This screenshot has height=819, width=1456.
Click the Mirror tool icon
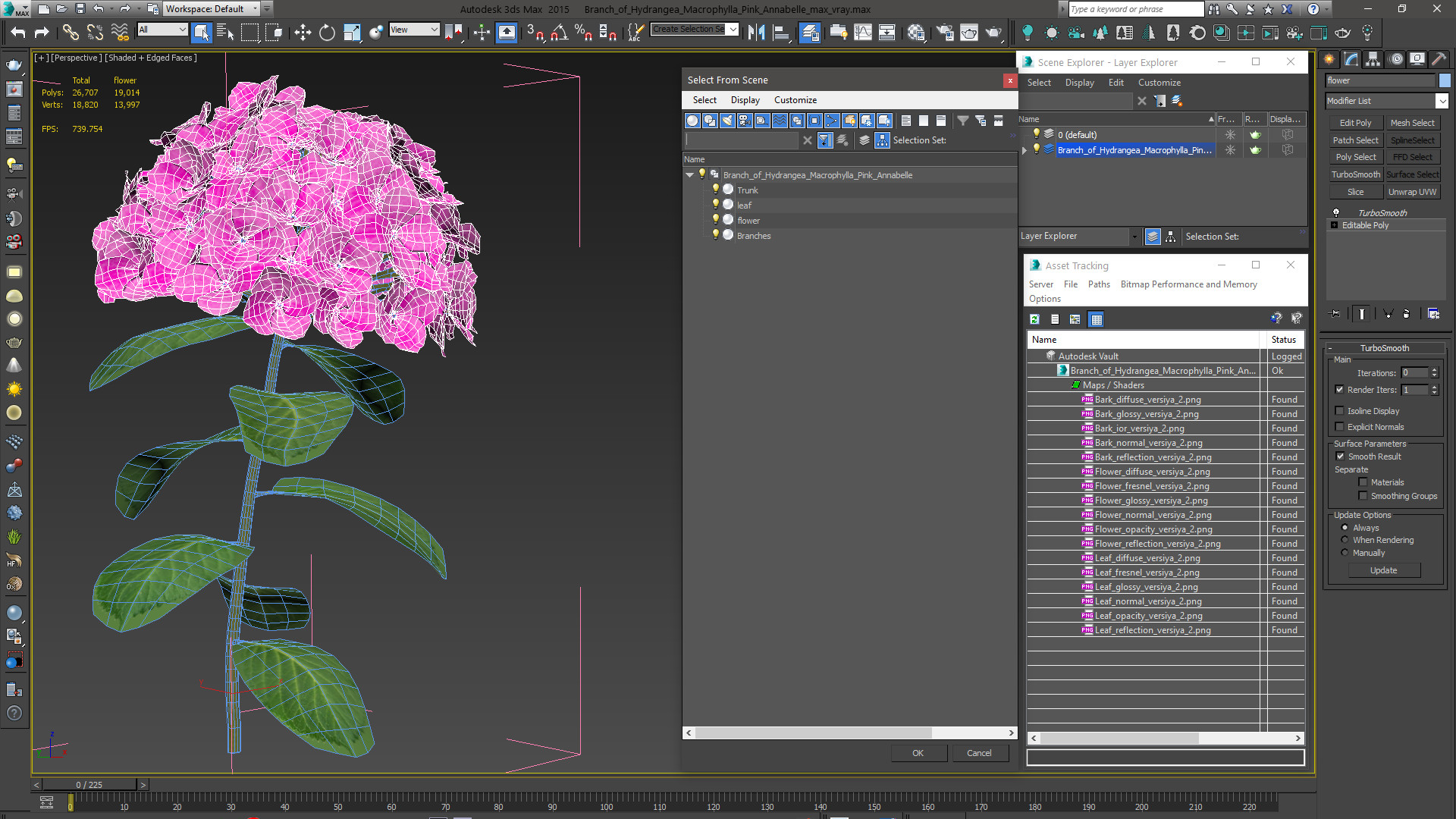(756, 32)
